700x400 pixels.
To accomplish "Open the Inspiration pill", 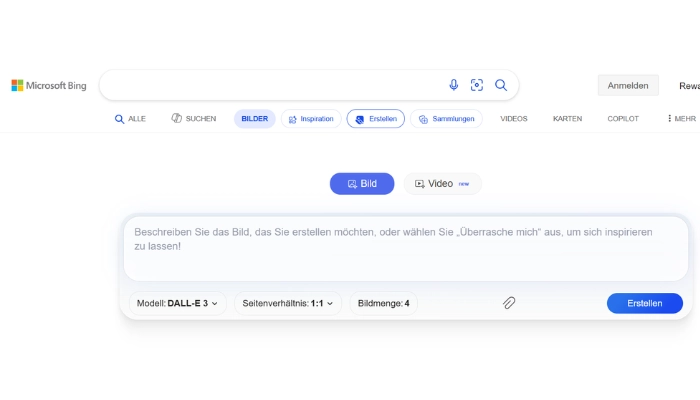I will tap(311, 119).
